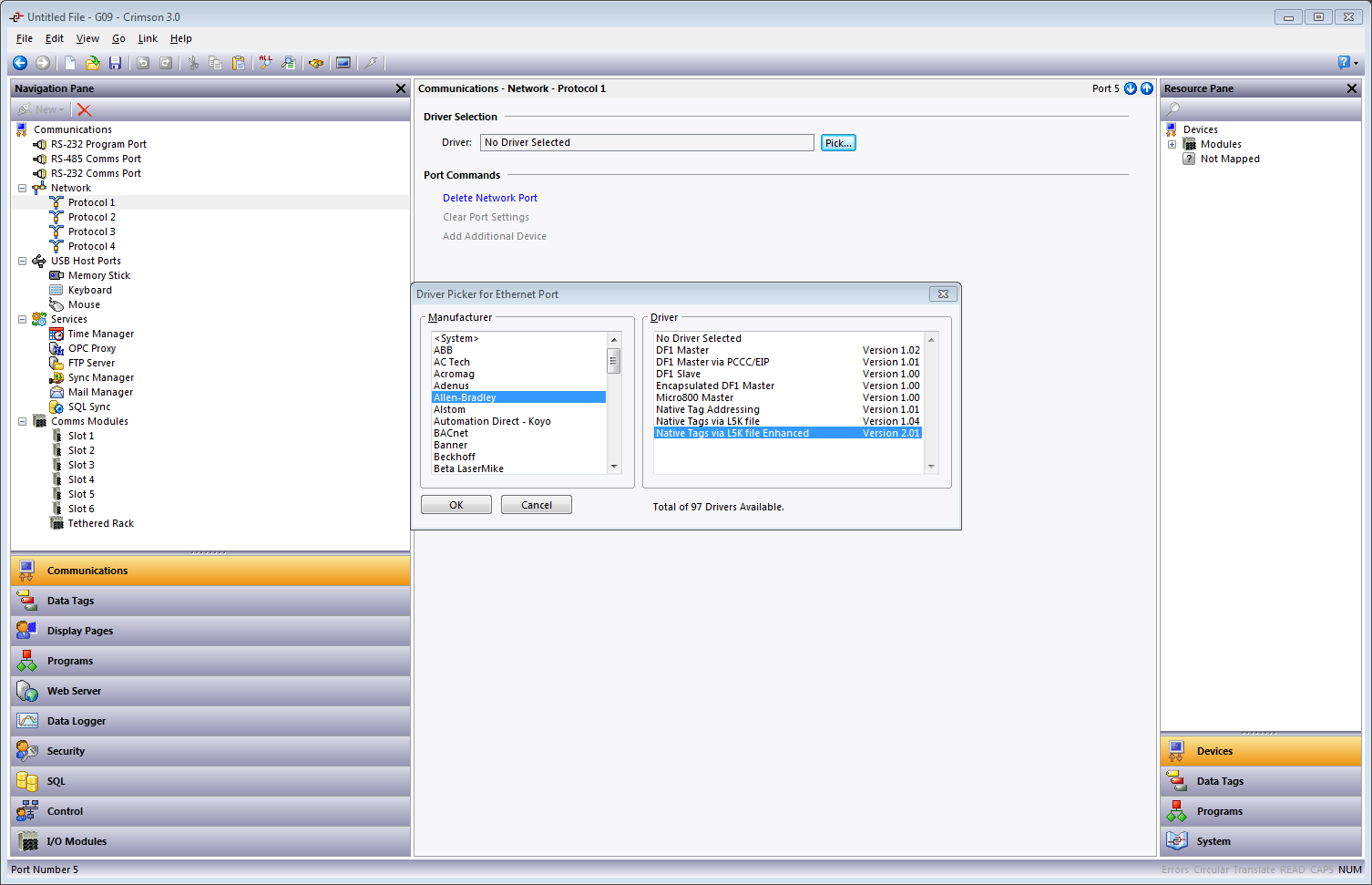Click the Driver text field showing No Driver Selected
The height and width of the screenshot is (885, 1372).
tap(647, 142)
